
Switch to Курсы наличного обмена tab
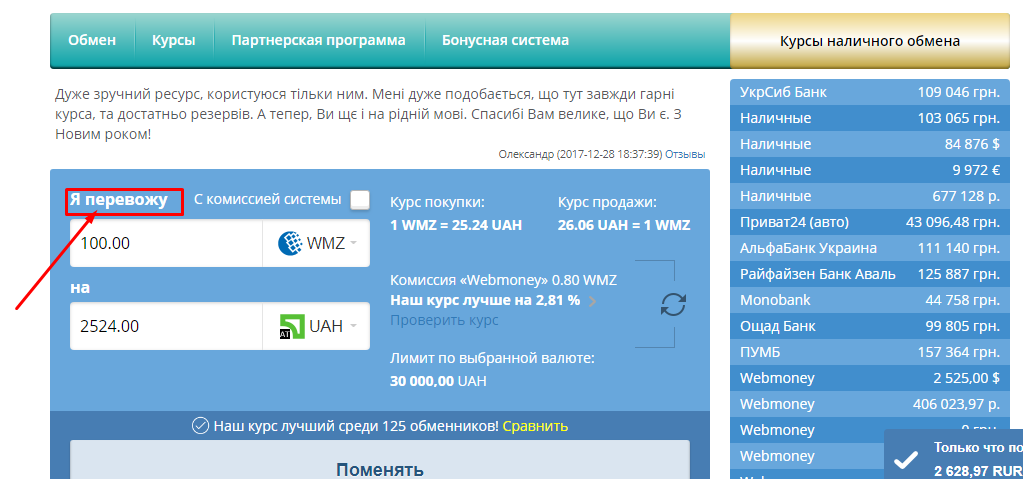(870, 41)
